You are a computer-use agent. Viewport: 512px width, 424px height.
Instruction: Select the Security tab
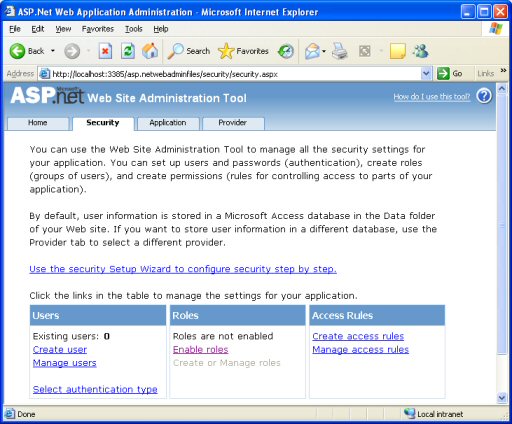click(x=103, y=123)
